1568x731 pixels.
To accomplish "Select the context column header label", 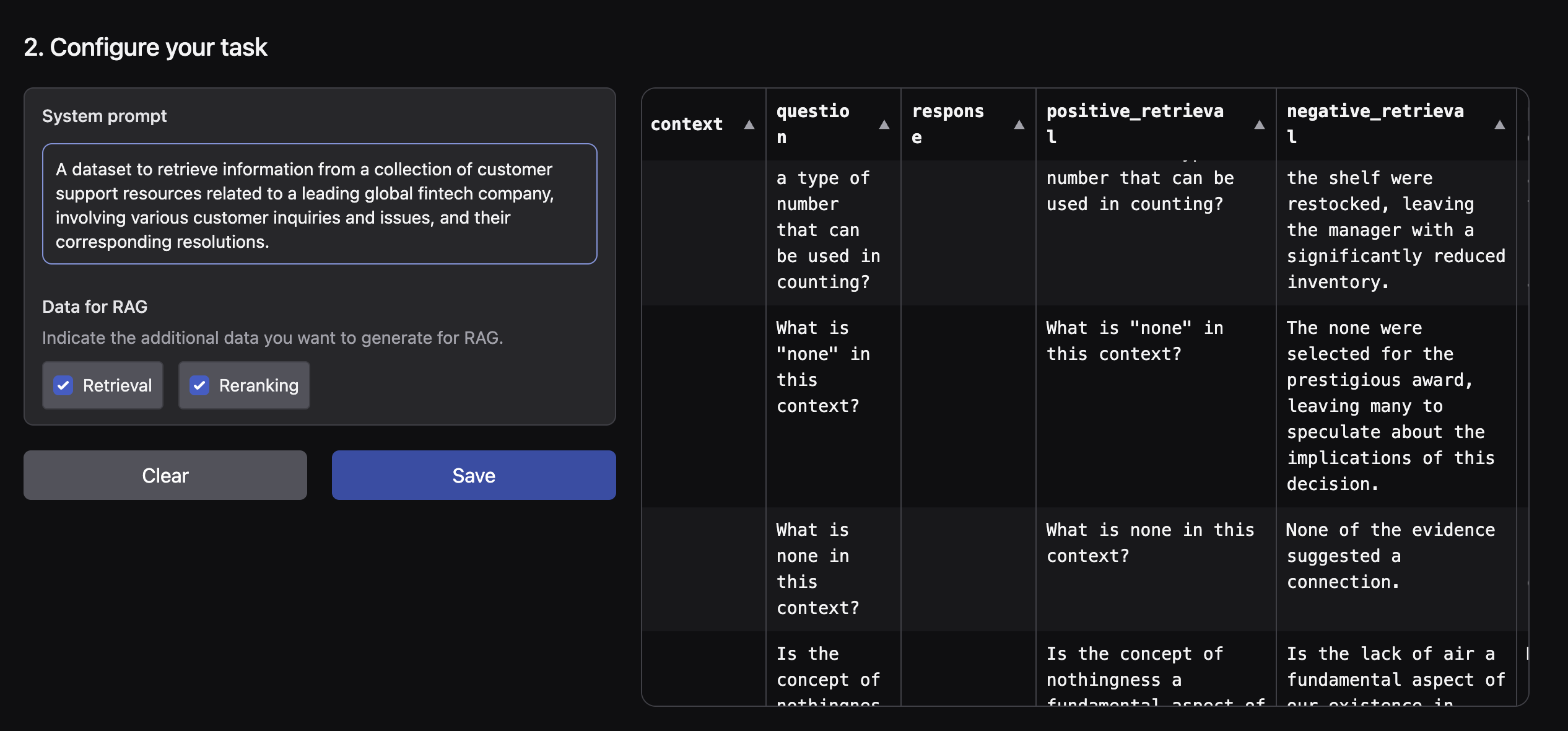I will 686,125.
